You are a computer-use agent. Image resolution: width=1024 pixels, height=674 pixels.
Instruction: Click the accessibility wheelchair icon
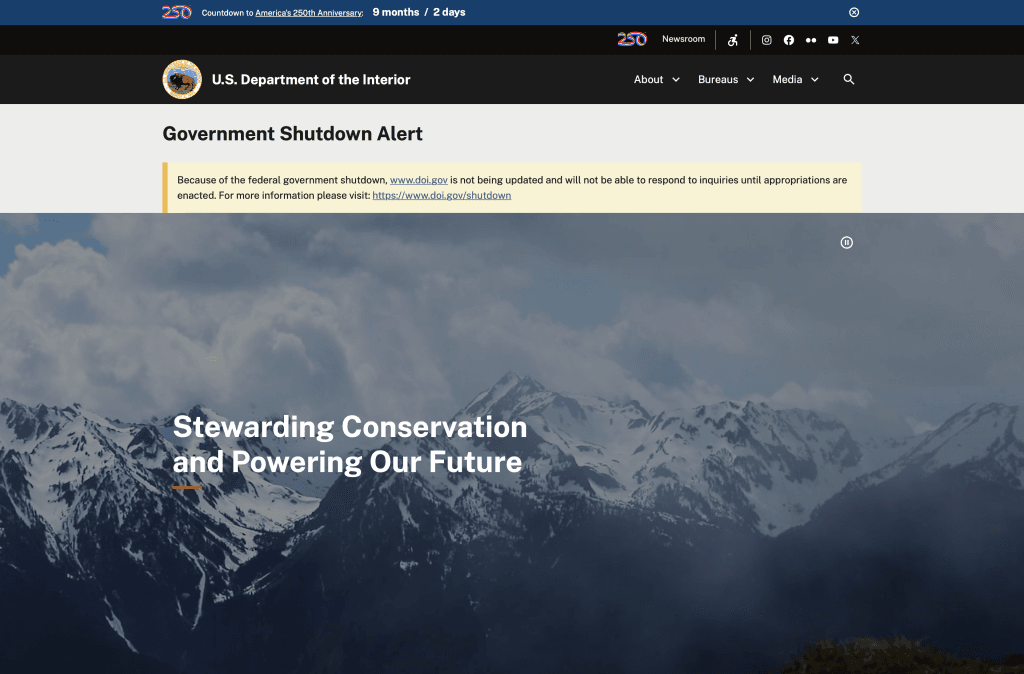(733, 40)
